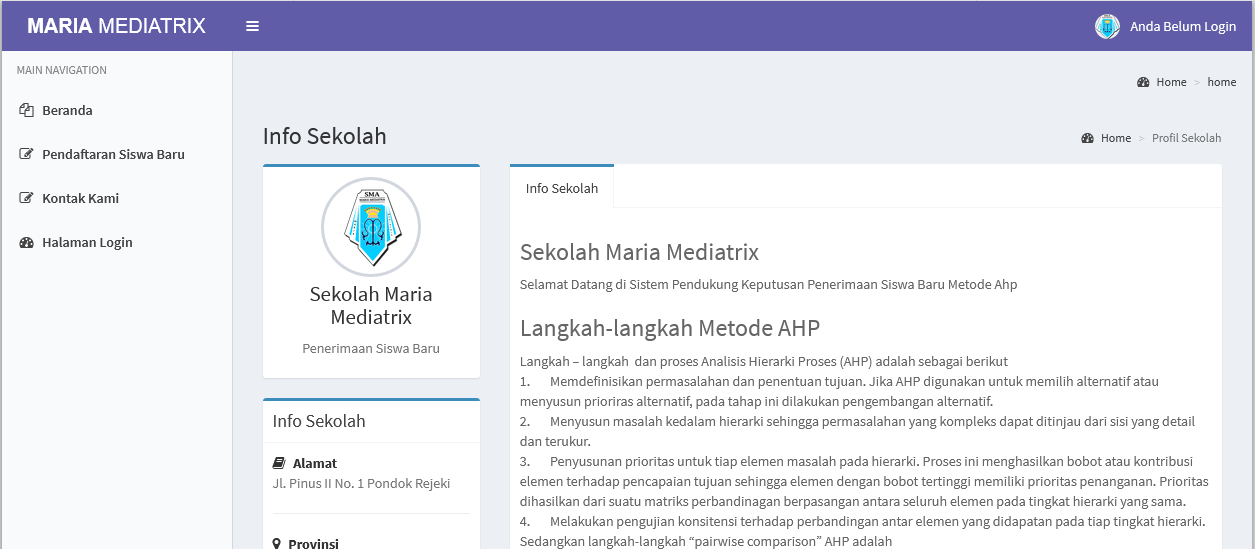Screen dimensions: 1255x549
Task: Click heading 'Sekolah Maria Mediatrix' in content
Action: [x=639, y=252]
